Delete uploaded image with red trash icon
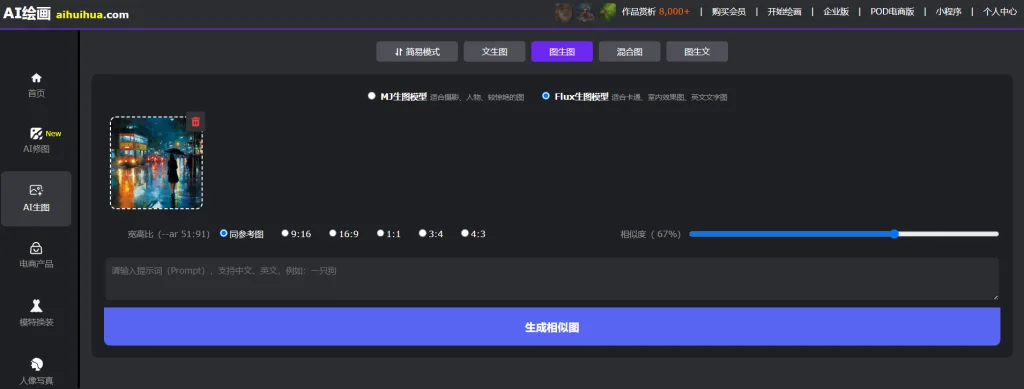Viewport: 1024px width, 389px height. click(196, 121)
